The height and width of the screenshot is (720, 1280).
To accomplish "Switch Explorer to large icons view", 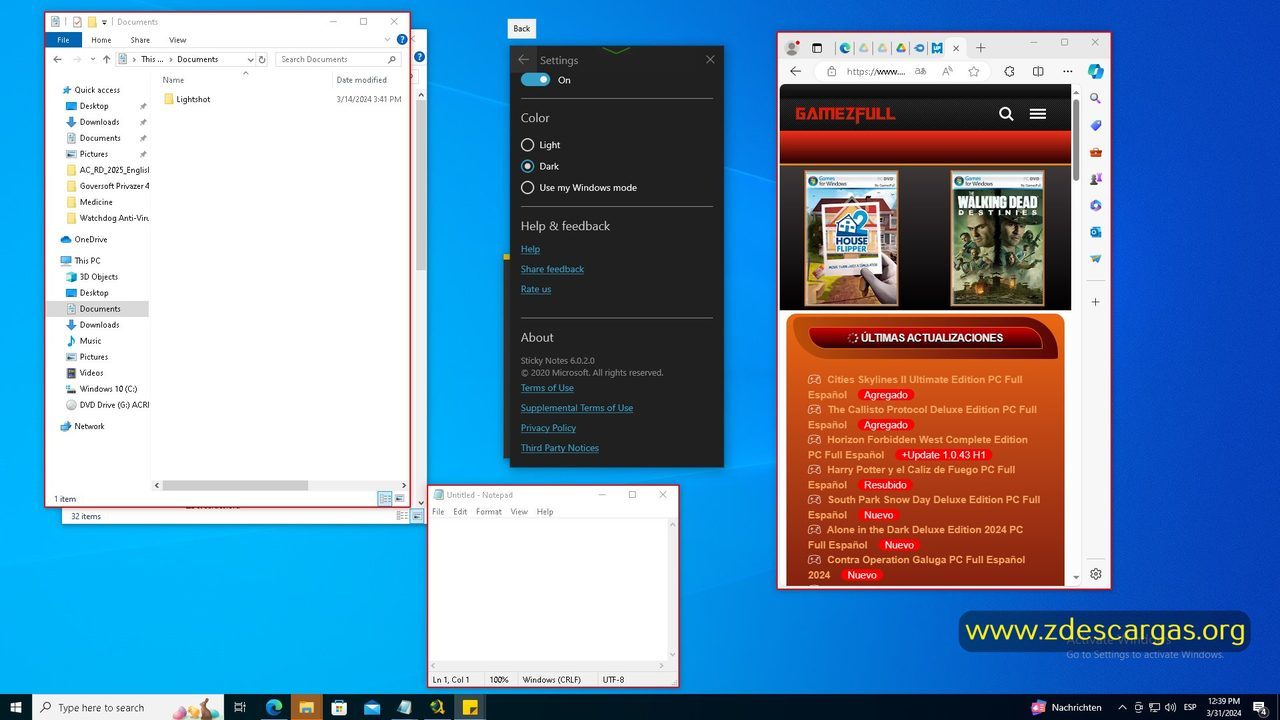I will (399, 498).
